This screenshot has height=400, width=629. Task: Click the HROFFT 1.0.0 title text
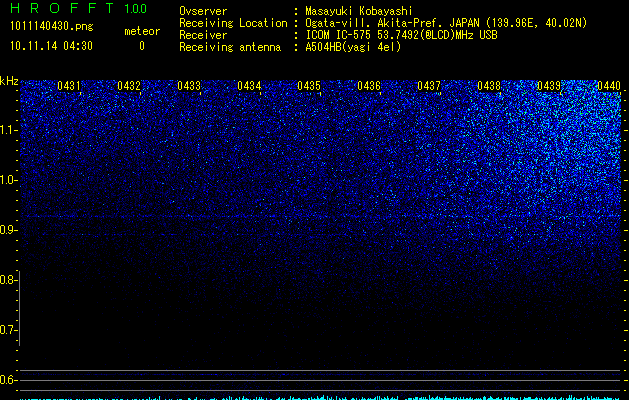tap(78, 8)
